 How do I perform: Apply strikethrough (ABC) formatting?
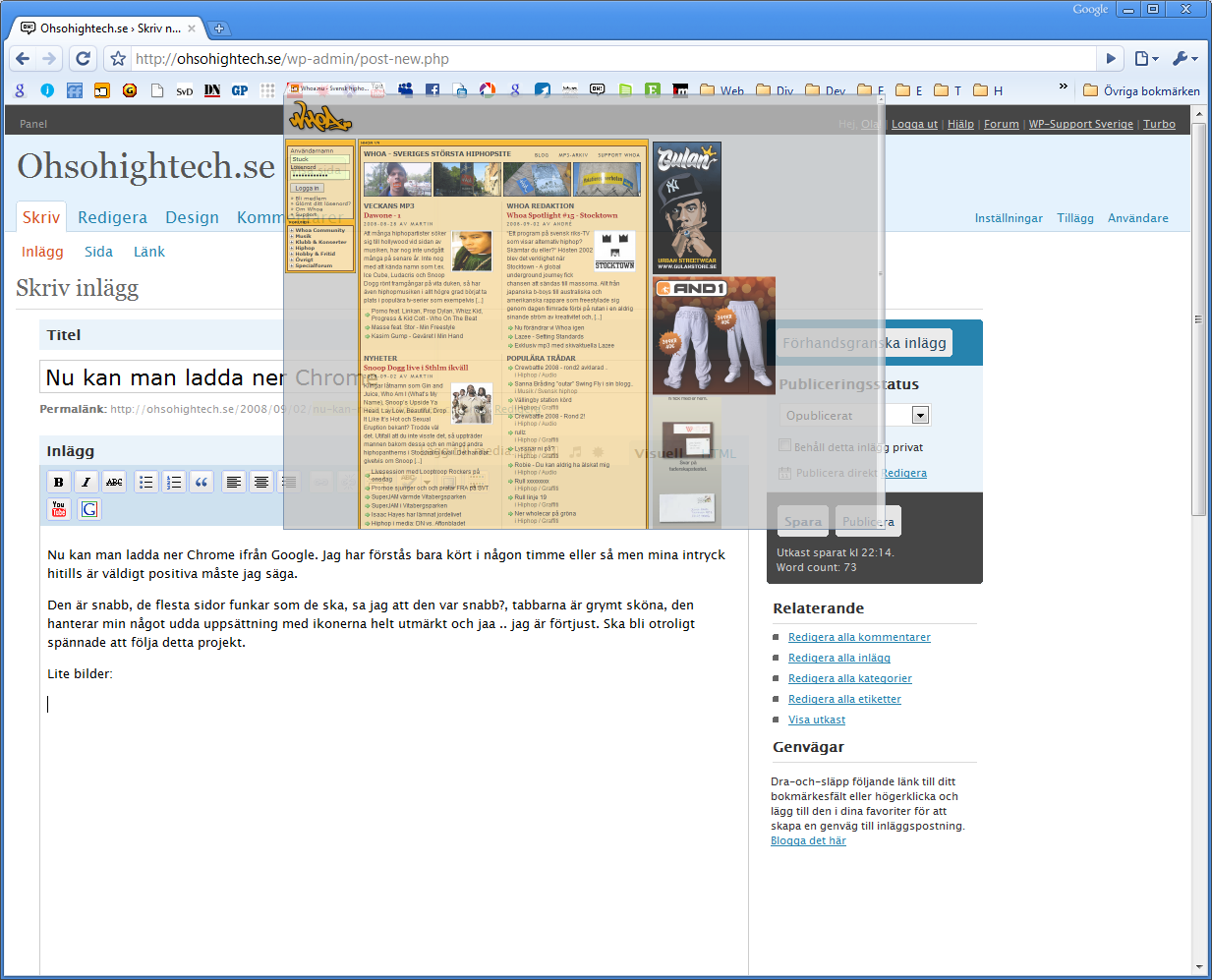[115, 482]
